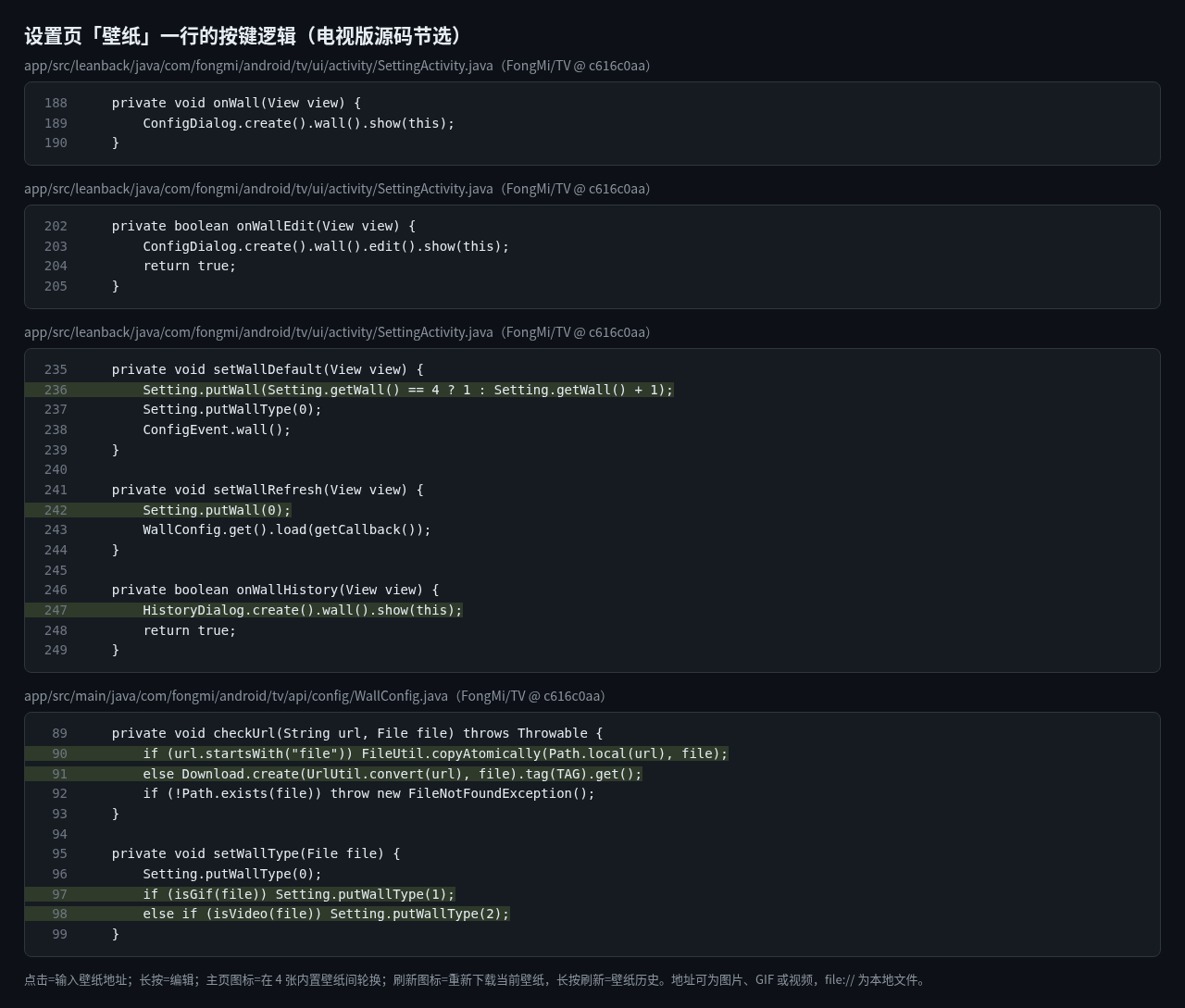Image resolution: width=1185 pixels, height=1008 pixels.
Task: Click line number 244
Action: (56, 550)
